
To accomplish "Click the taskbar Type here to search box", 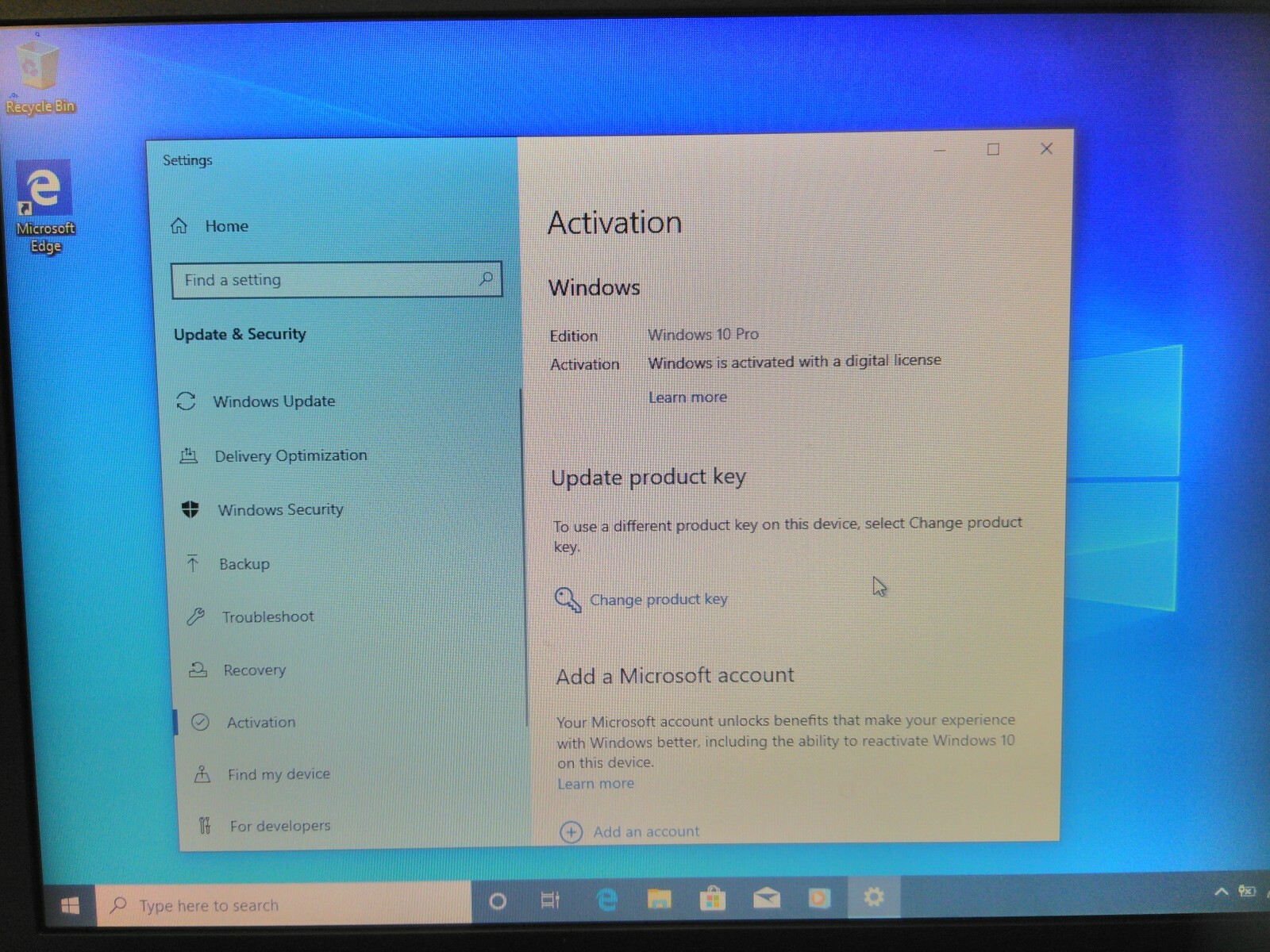I will pyautogui.click(x=283, y=904).
